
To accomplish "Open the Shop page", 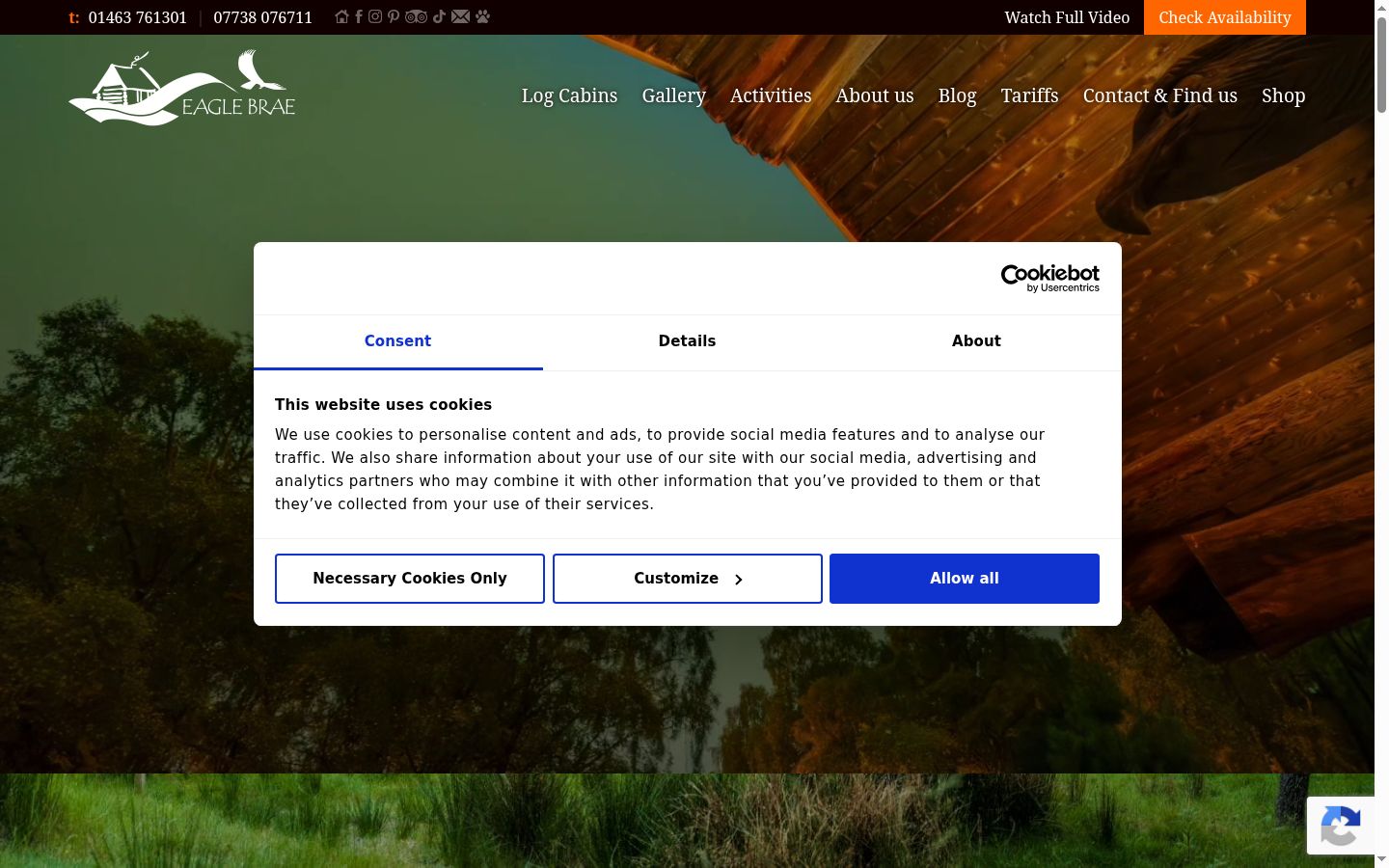I will coord(1284,95).
